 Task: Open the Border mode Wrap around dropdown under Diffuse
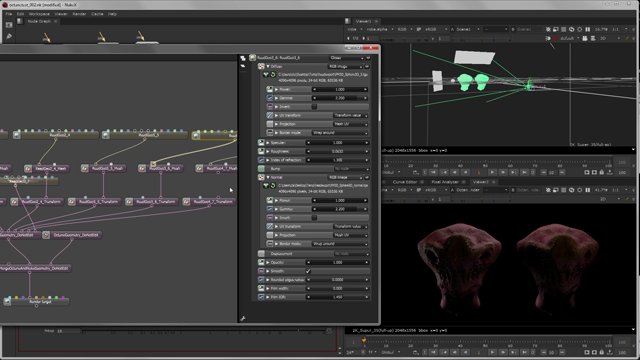(340, 133)
